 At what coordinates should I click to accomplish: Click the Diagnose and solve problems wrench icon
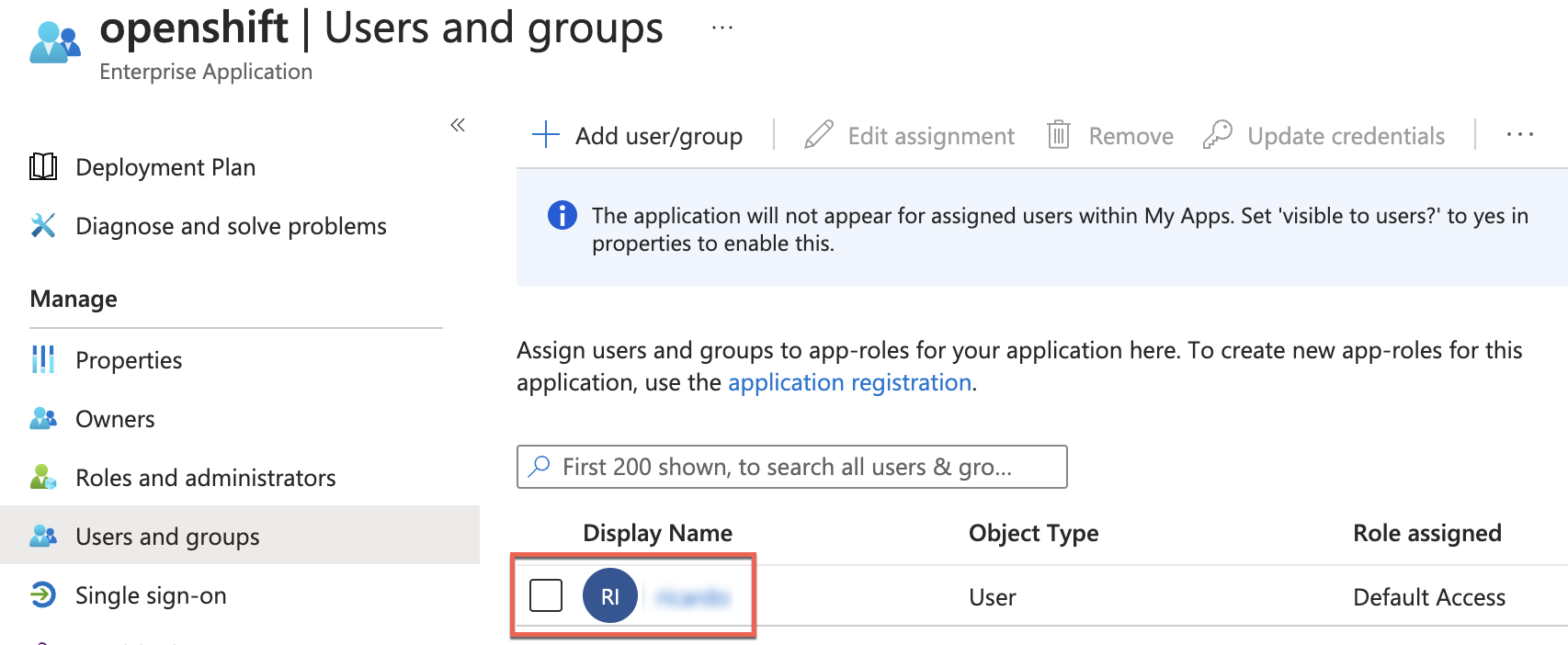click(x=43, y=226)
